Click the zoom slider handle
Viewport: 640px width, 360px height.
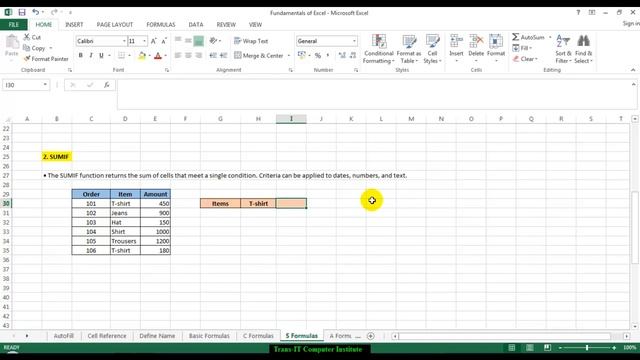click(x=587, y=348)
